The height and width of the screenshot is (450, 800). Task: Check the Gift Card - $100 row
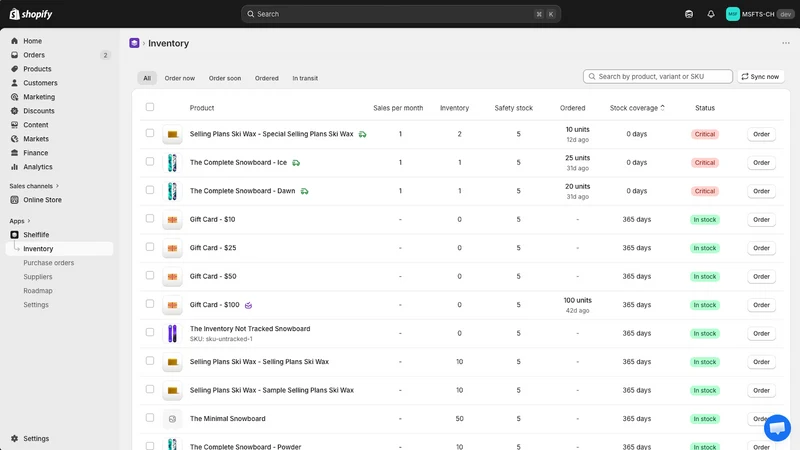(x=149, y=304)
